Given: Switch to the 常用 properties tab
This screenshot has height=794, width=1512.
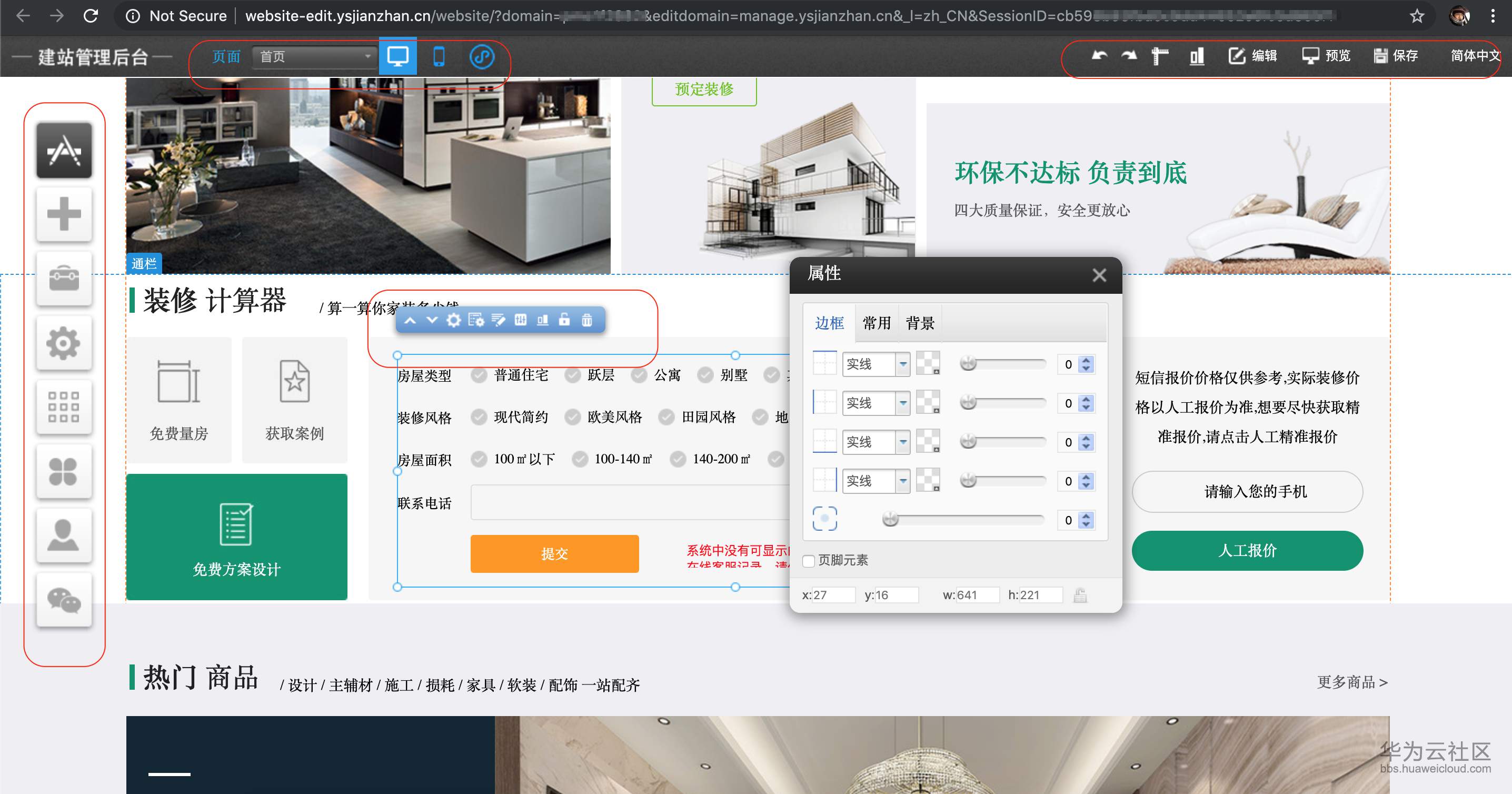Looking at the screenshot, I should coord(877,323).
